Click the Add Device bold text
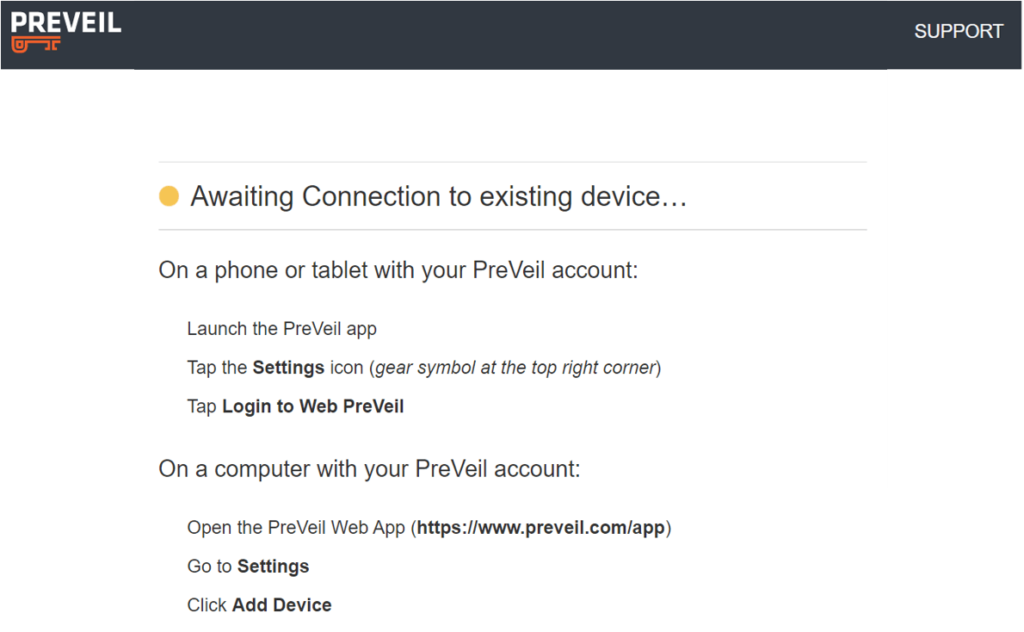The height and width of the screenshot is (632, 1024). tap(281, 605)
